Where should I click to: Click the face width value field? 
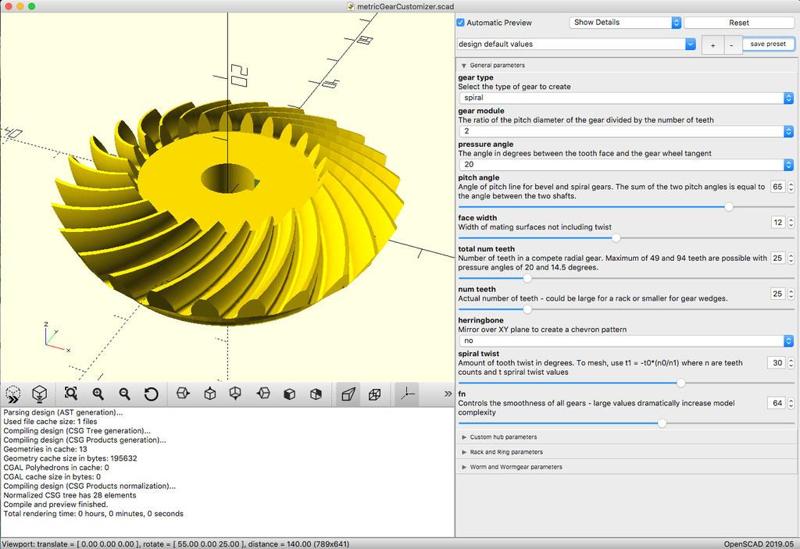(777, 222)
